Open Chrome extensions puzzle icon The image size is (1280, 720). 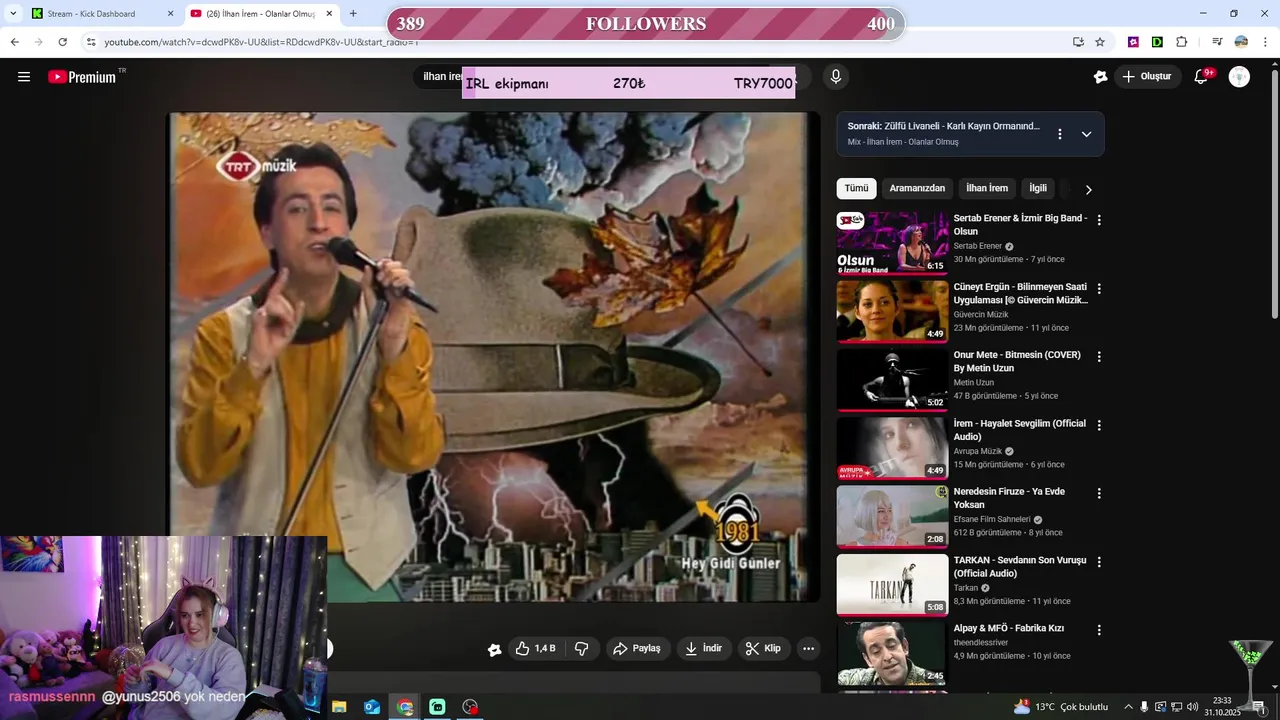pyautogui.click(x=1182, y=42)
